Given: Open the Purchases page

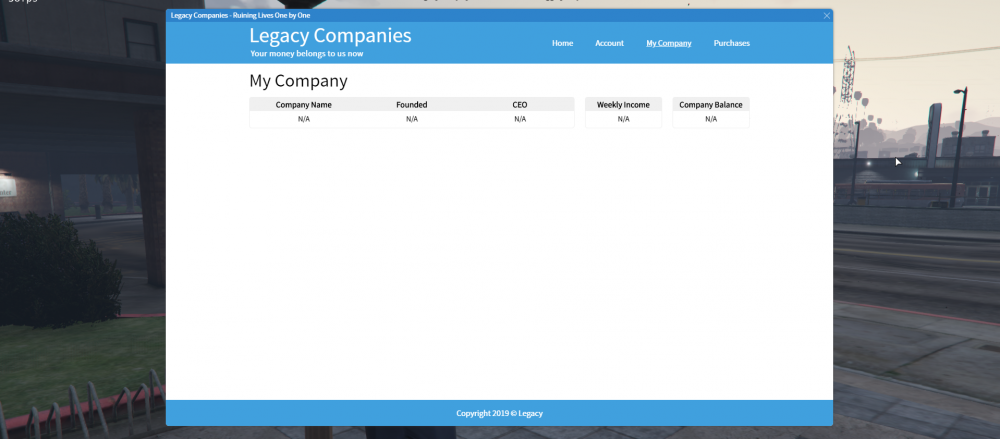Looking at the screenshot, I should [x=731, y=43].
